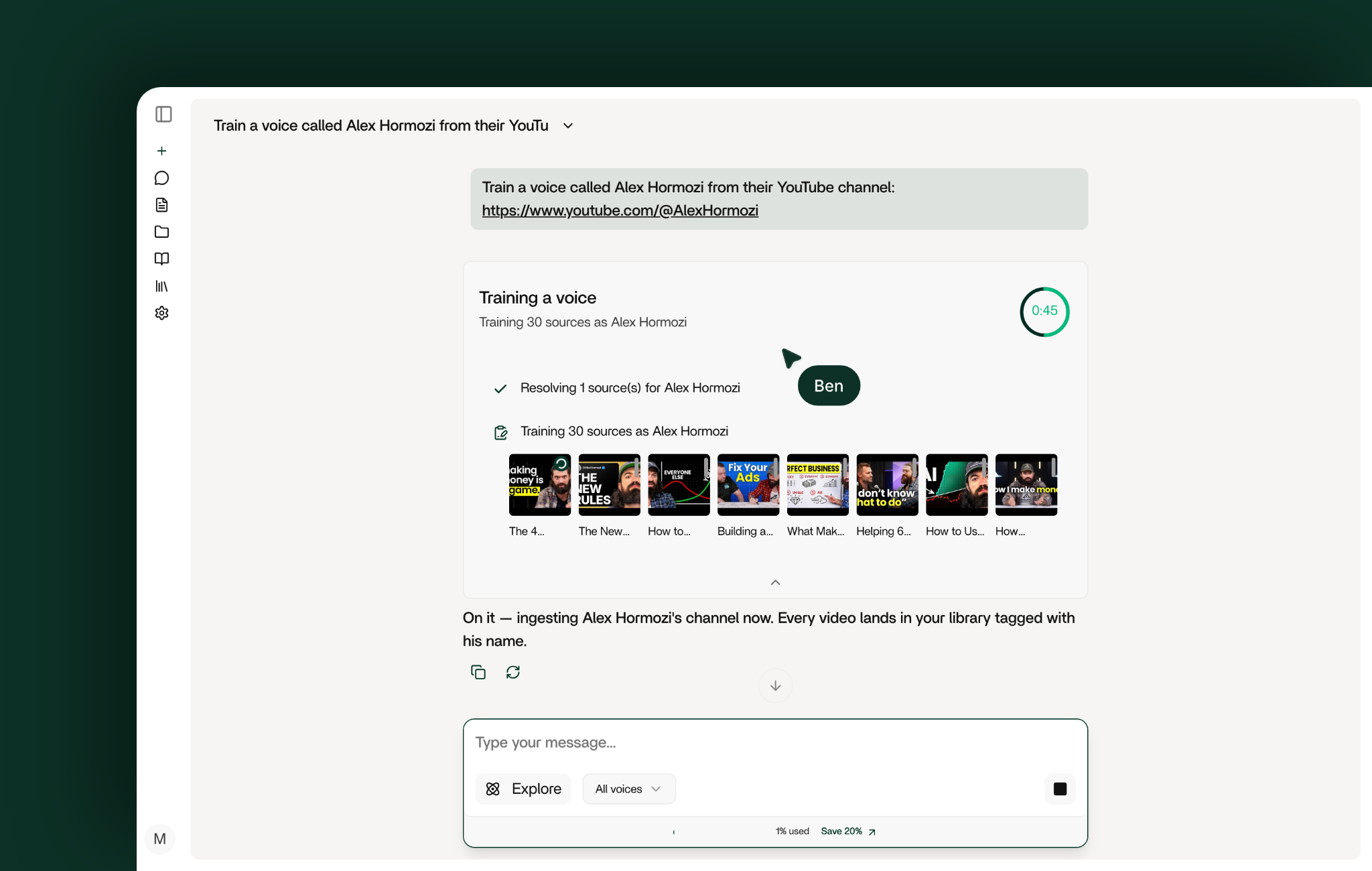Open the documents page icon
This screenshot has width=1372, height=871.
coord(161,205)
